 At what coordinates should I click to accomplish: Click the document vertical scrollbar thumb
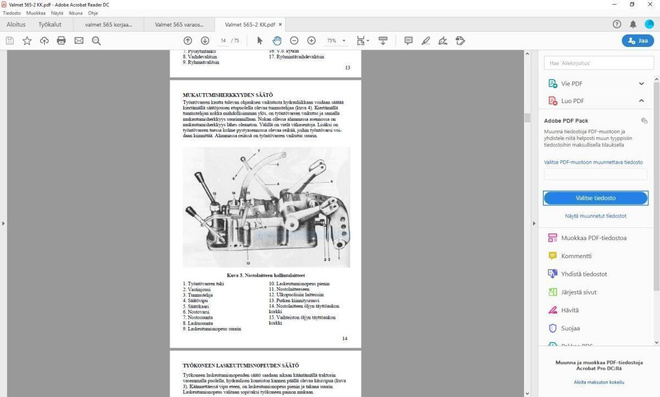527,117
